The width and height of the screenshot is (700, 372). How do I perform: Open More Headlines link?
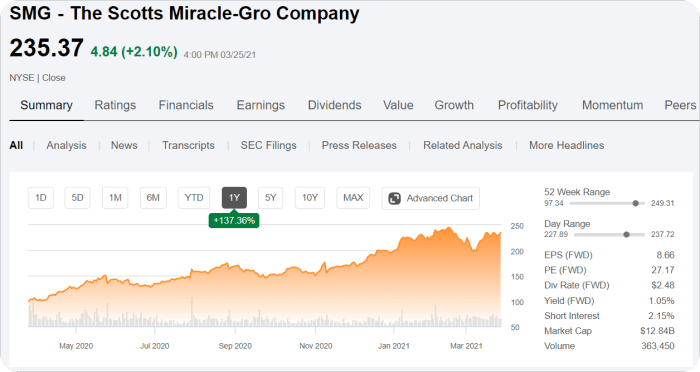567,146
